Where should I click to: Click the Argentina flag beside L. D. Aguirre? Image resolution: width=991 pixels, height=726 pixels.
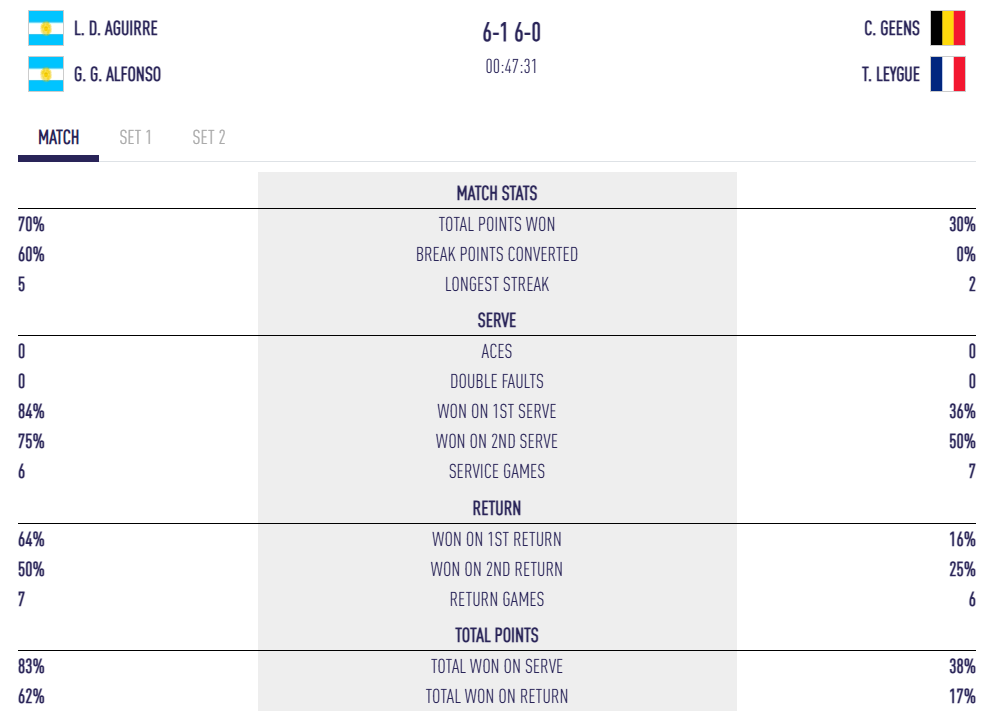pyautogui.click(x=46, y=28)
